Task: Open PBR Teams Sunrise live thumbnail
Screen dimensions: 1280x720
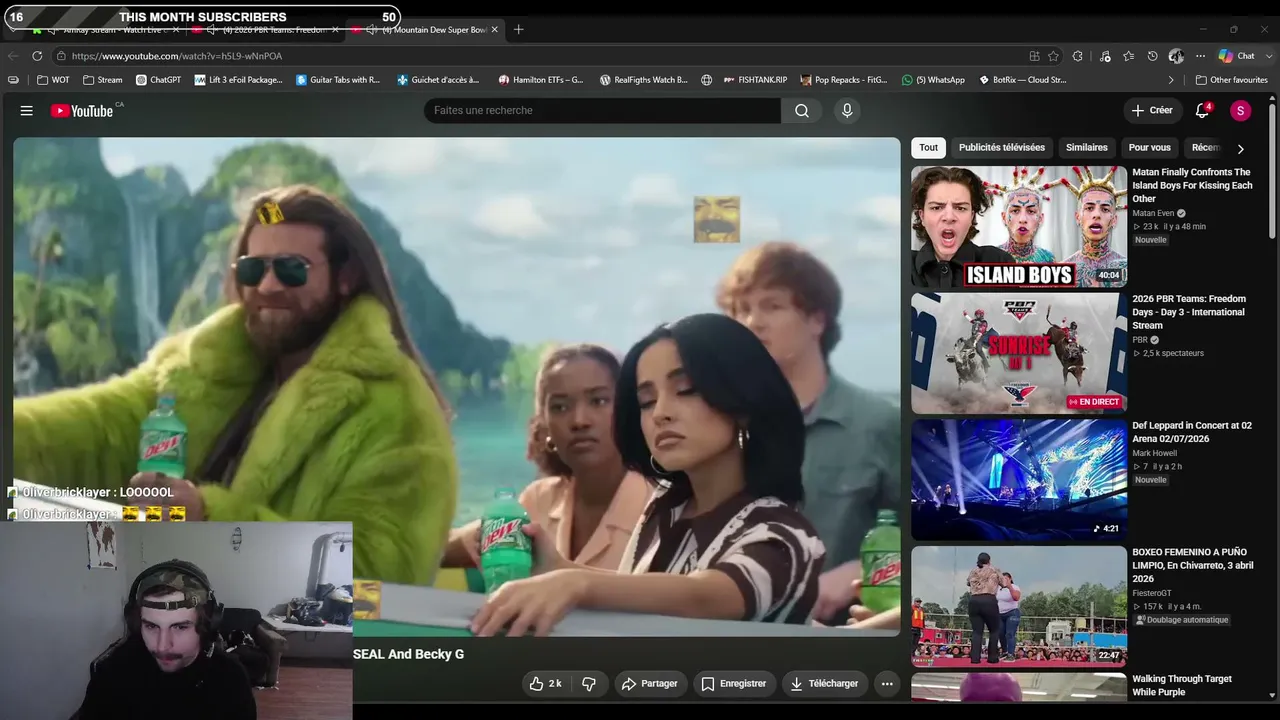Action: pyautogui.click(x=1019, y=353)
